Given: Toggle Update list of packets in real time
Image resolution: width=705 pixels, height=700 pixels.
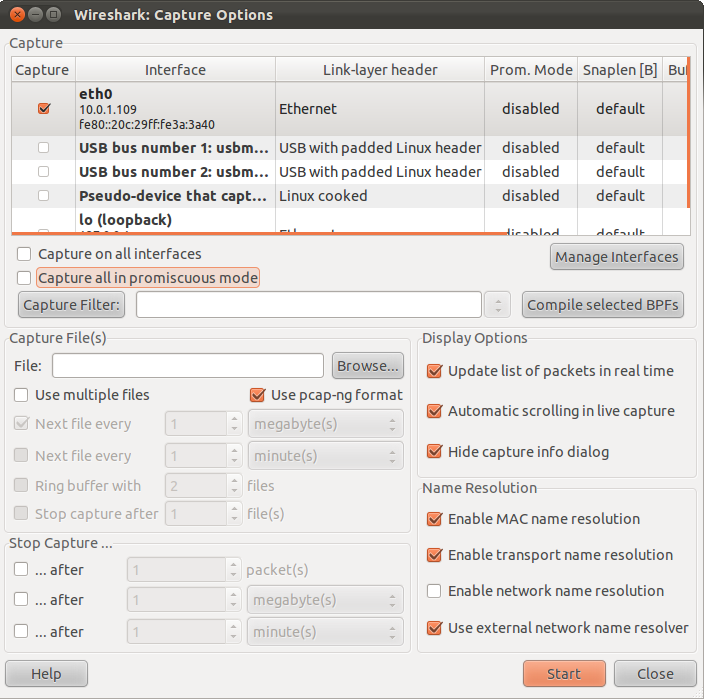Looking at the screenshot, I should (434, 371).
